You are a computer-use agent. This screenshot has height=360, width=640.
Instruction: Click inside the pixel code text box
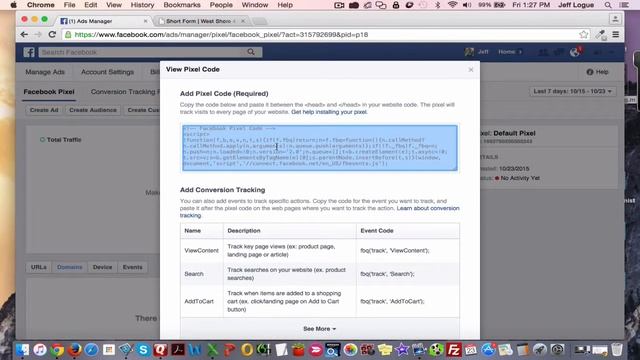(320, 148)
